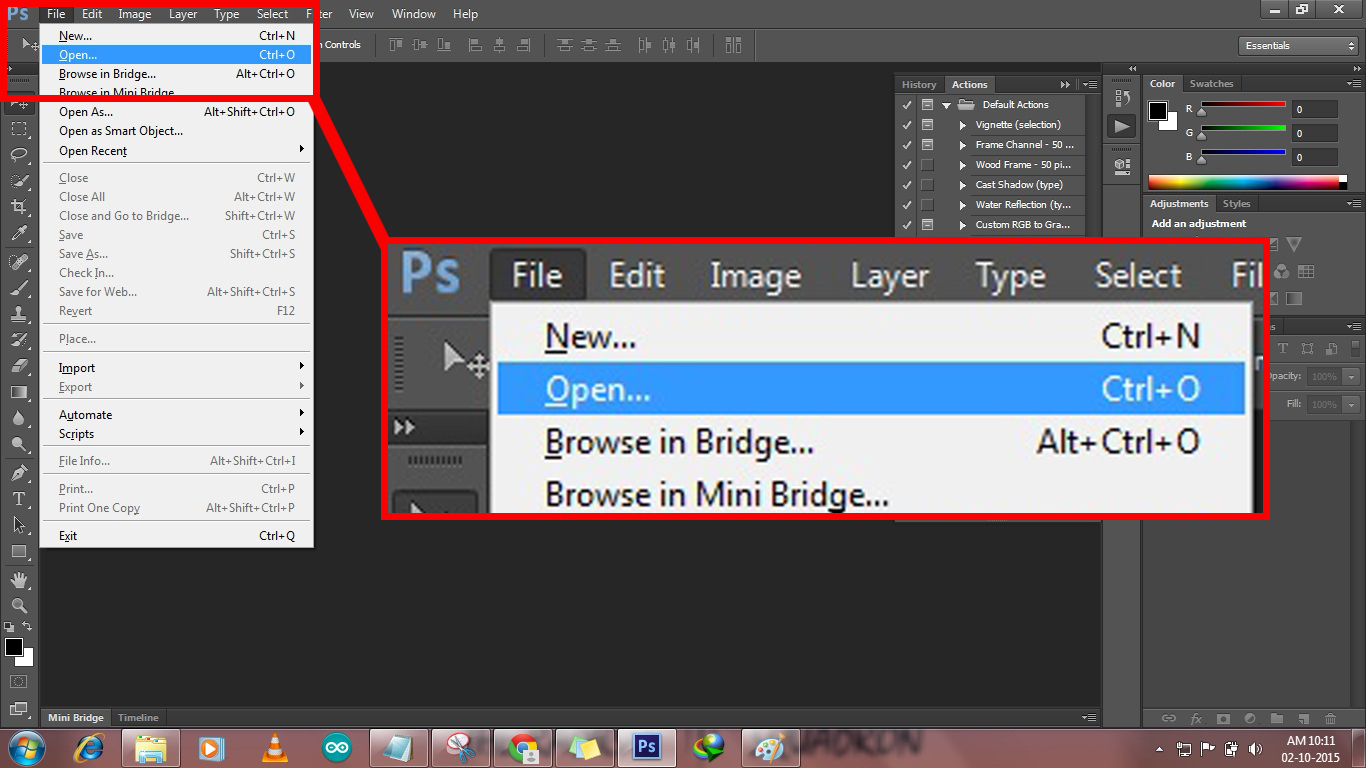This screenshot has height=768, width=1366.
Task: Select the Quick Selection tool
Action: 19,181
